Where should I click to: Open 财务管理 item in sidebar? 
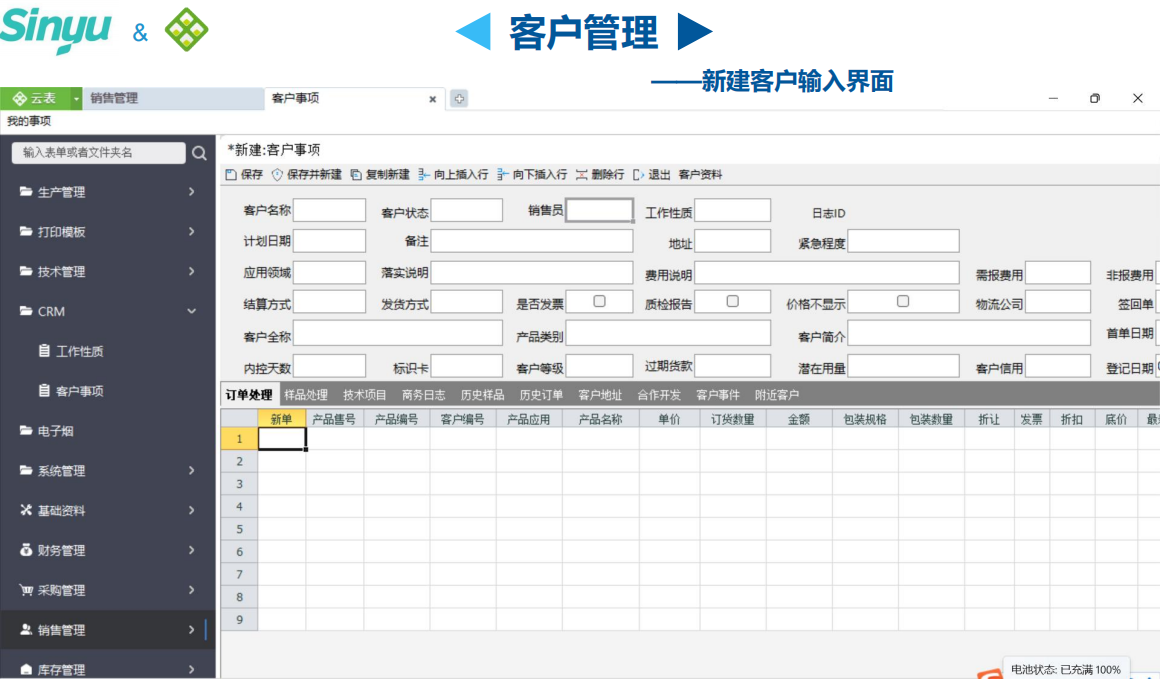point(52,551)
